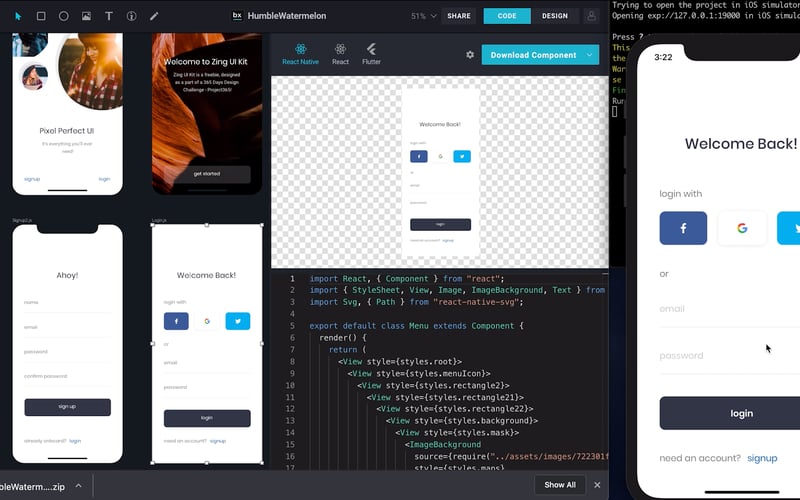Click the small circular avatar image
800x500 pixels.
tap(34, 76)
